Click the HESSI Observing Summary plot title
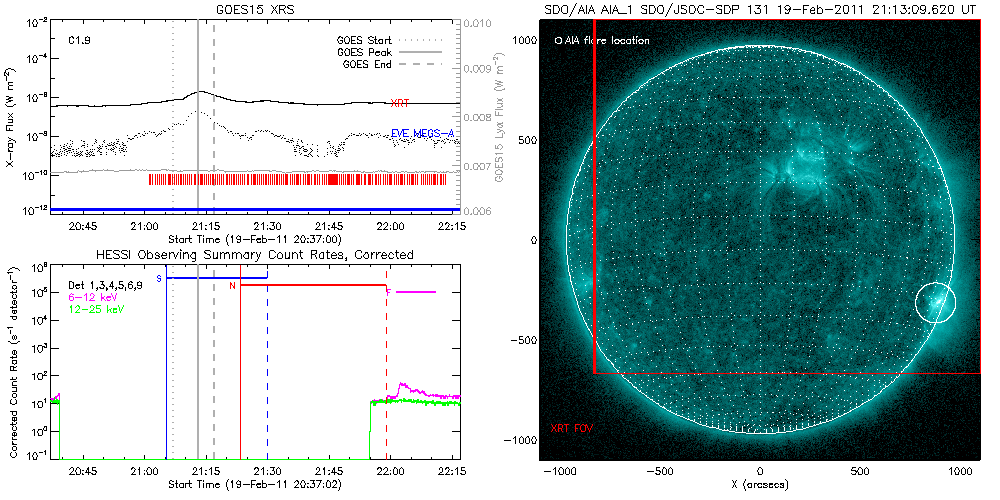This screenshot has width=1000, height=500. tap(253, 256)
